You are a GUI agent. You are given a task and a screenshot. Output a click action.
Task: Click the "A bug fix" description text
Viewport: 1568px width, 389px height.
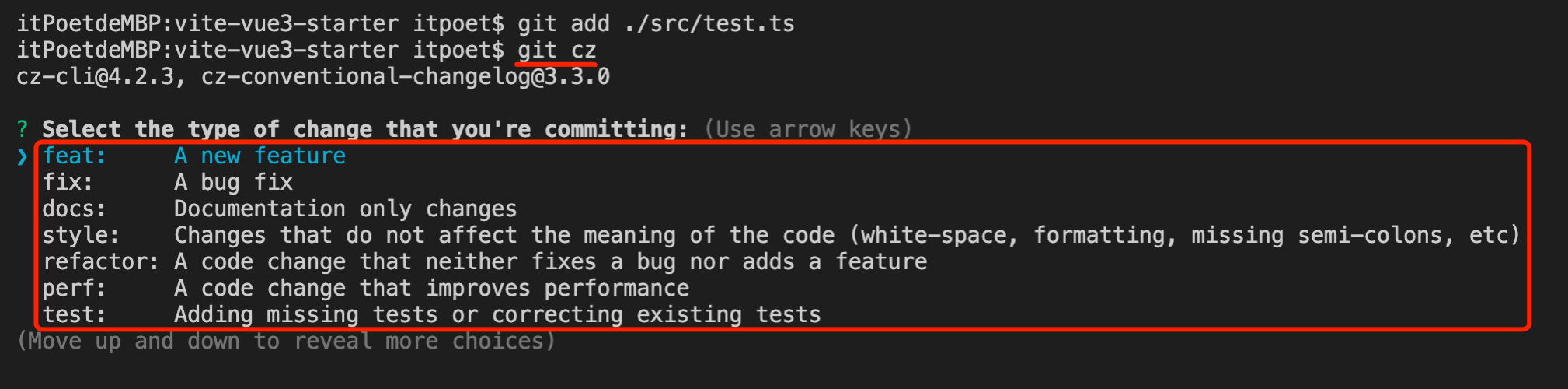point(233,183)
